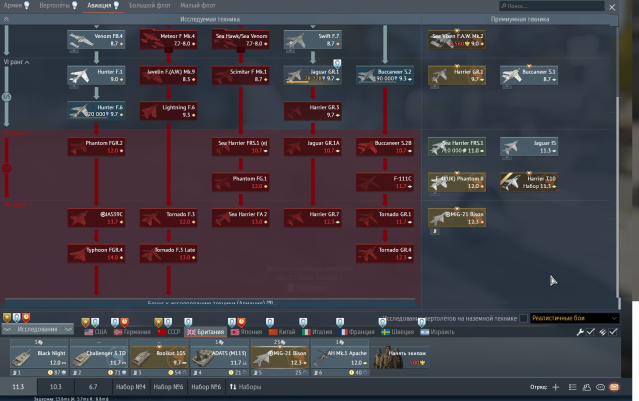This screenshot has width=639, height=401.
Task: Open the Наборы presets list
Action: [x=246, y=386]
